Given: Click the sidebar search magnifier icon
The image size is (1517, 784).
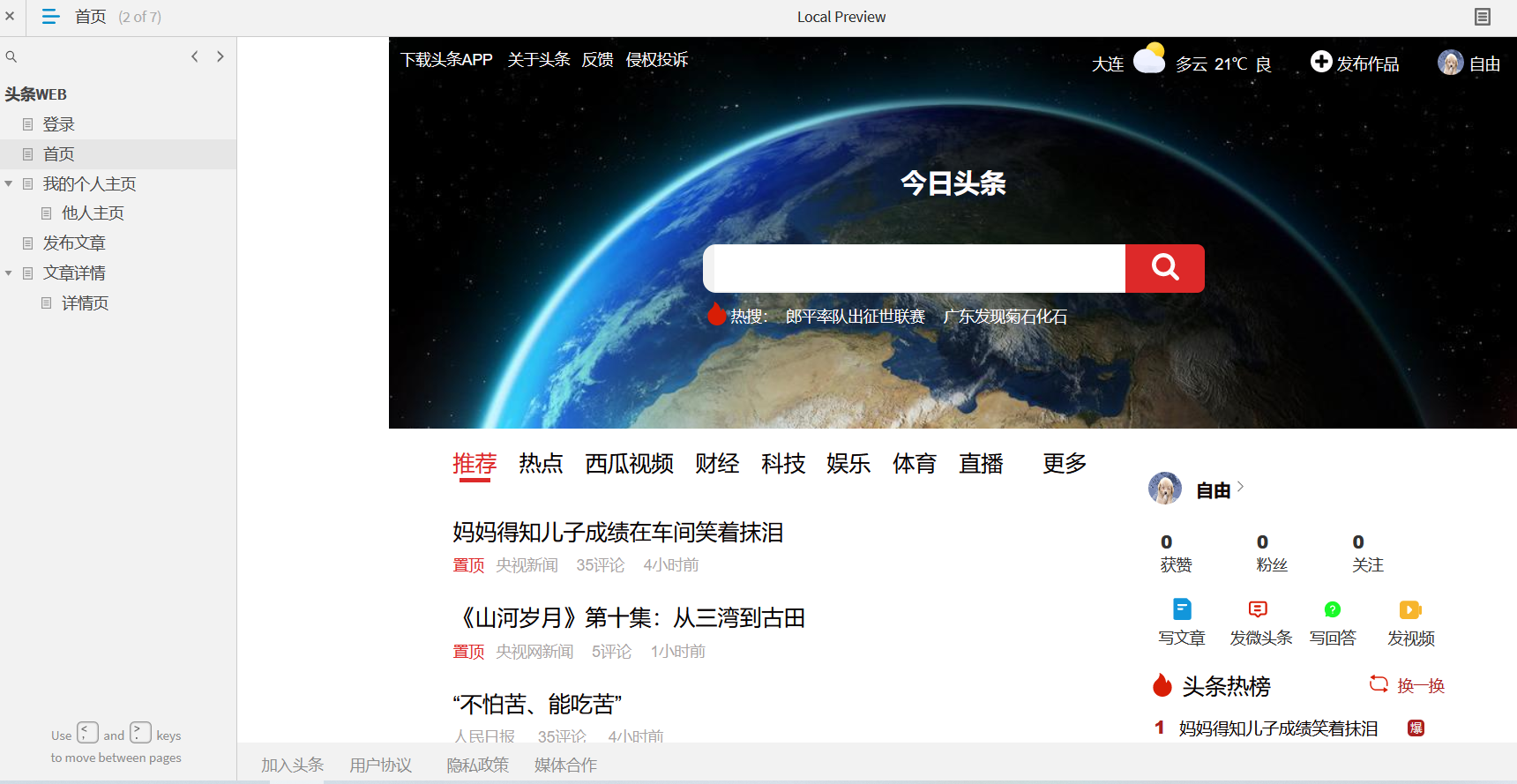Looking at the screenshot, I should 11,56.
